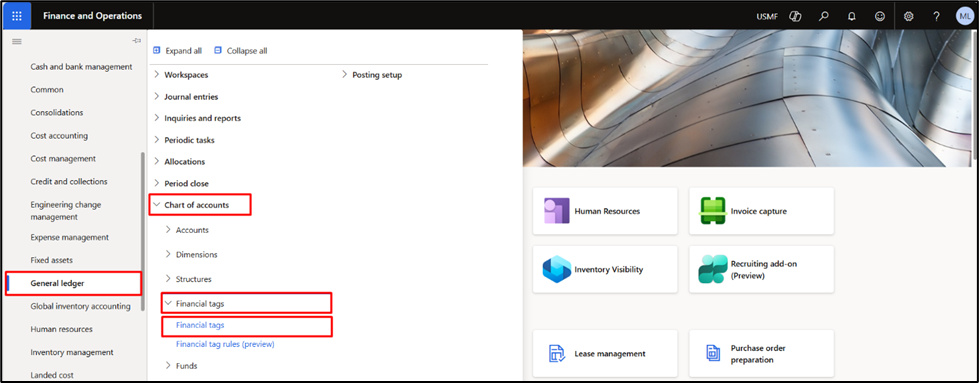Toggle the hamburger navigation menu

(17, 41)
